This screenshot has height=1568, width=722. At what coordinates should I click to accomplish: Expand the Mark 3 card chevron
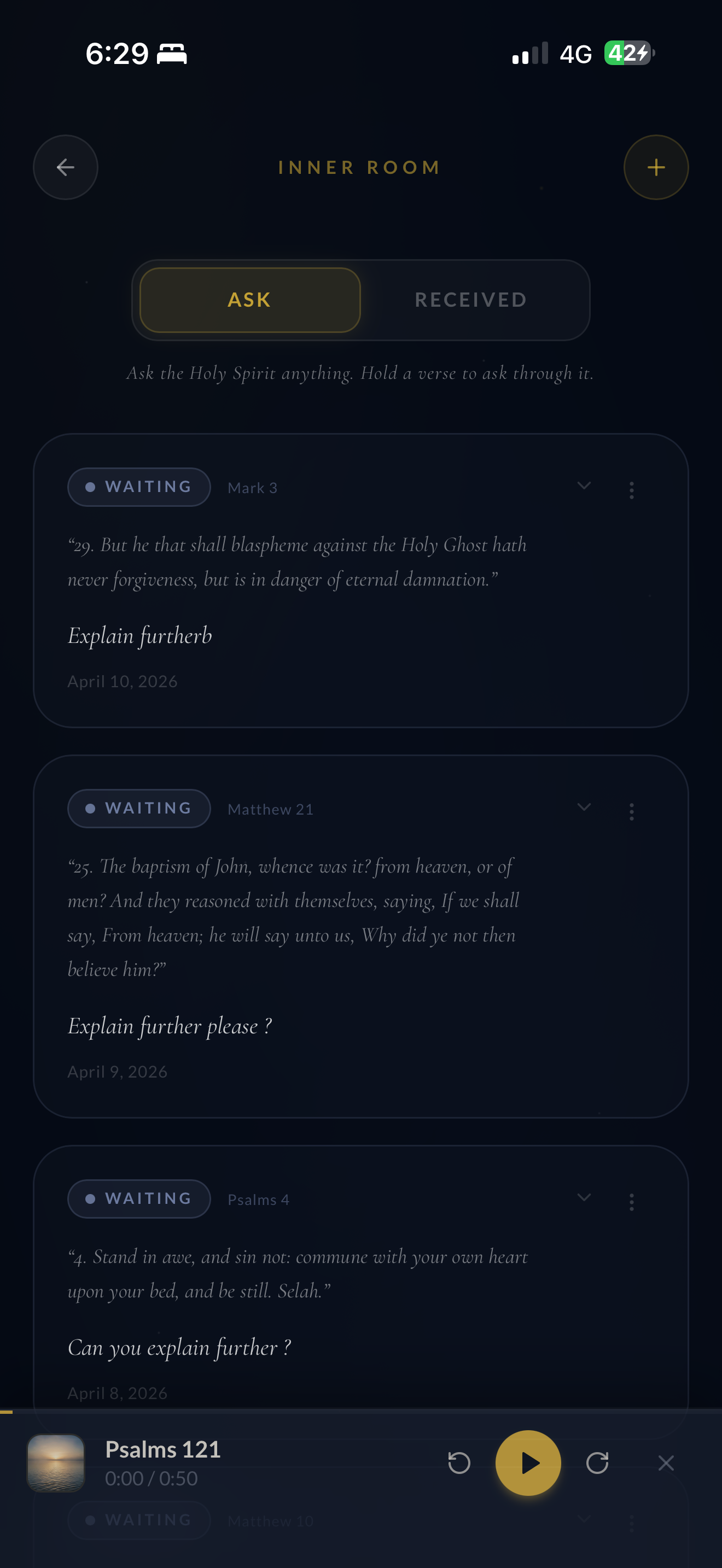(584, 485)
